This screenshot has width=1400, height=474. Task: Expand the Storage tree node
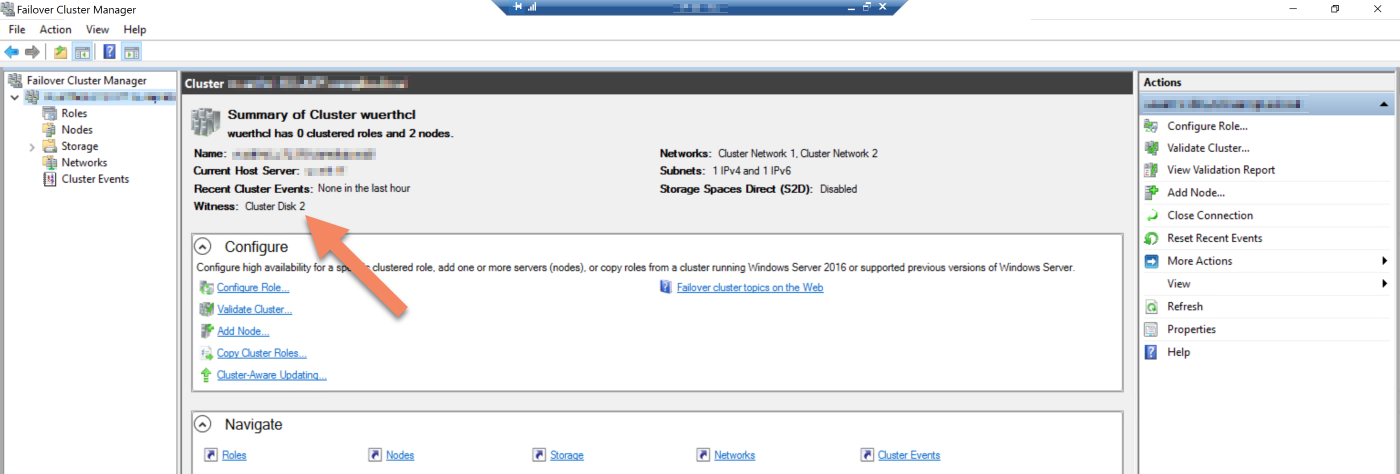coord(35,147)
